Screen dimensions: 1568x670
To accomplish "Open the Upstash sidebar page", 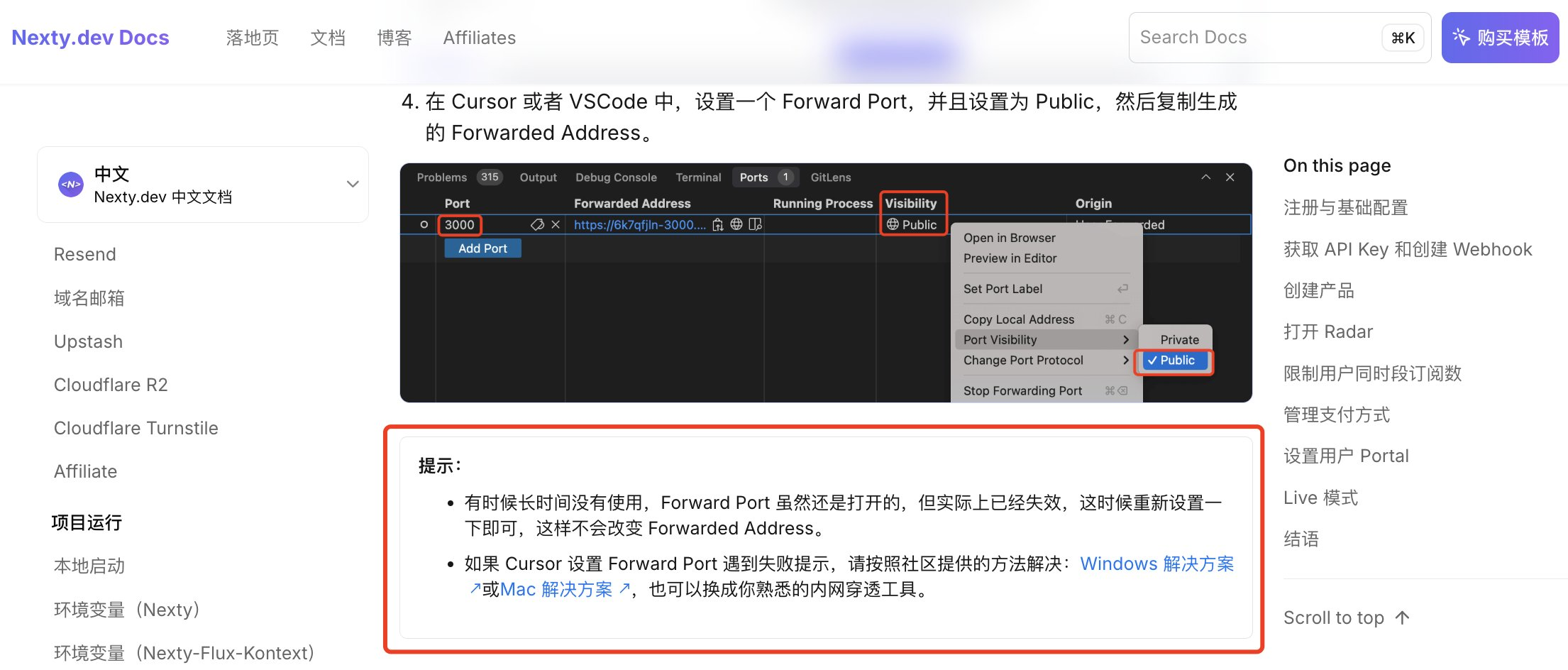I will (88, 341).
